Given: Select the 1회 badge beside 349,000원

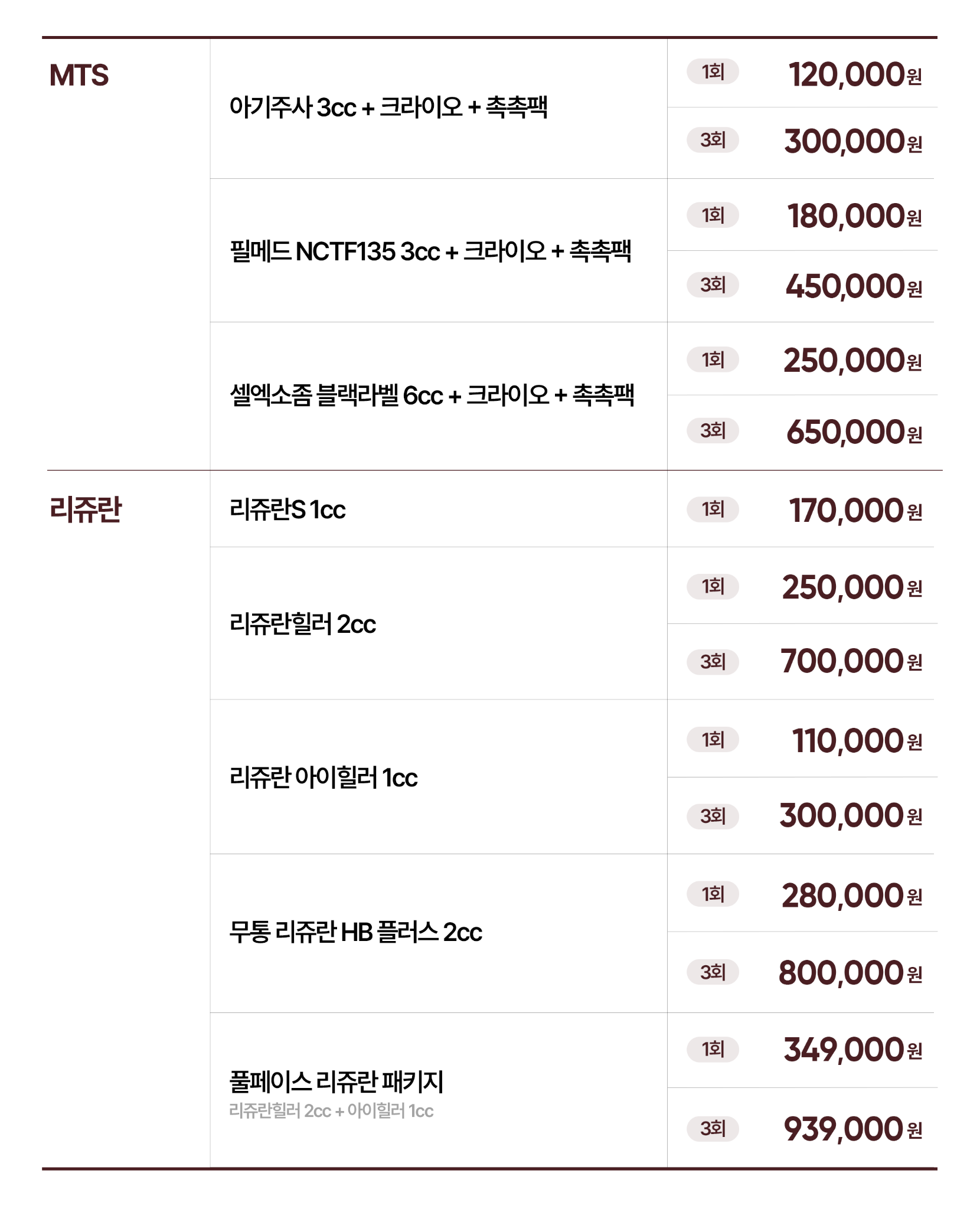Looking at the screenshot, I should (713, 1049).
